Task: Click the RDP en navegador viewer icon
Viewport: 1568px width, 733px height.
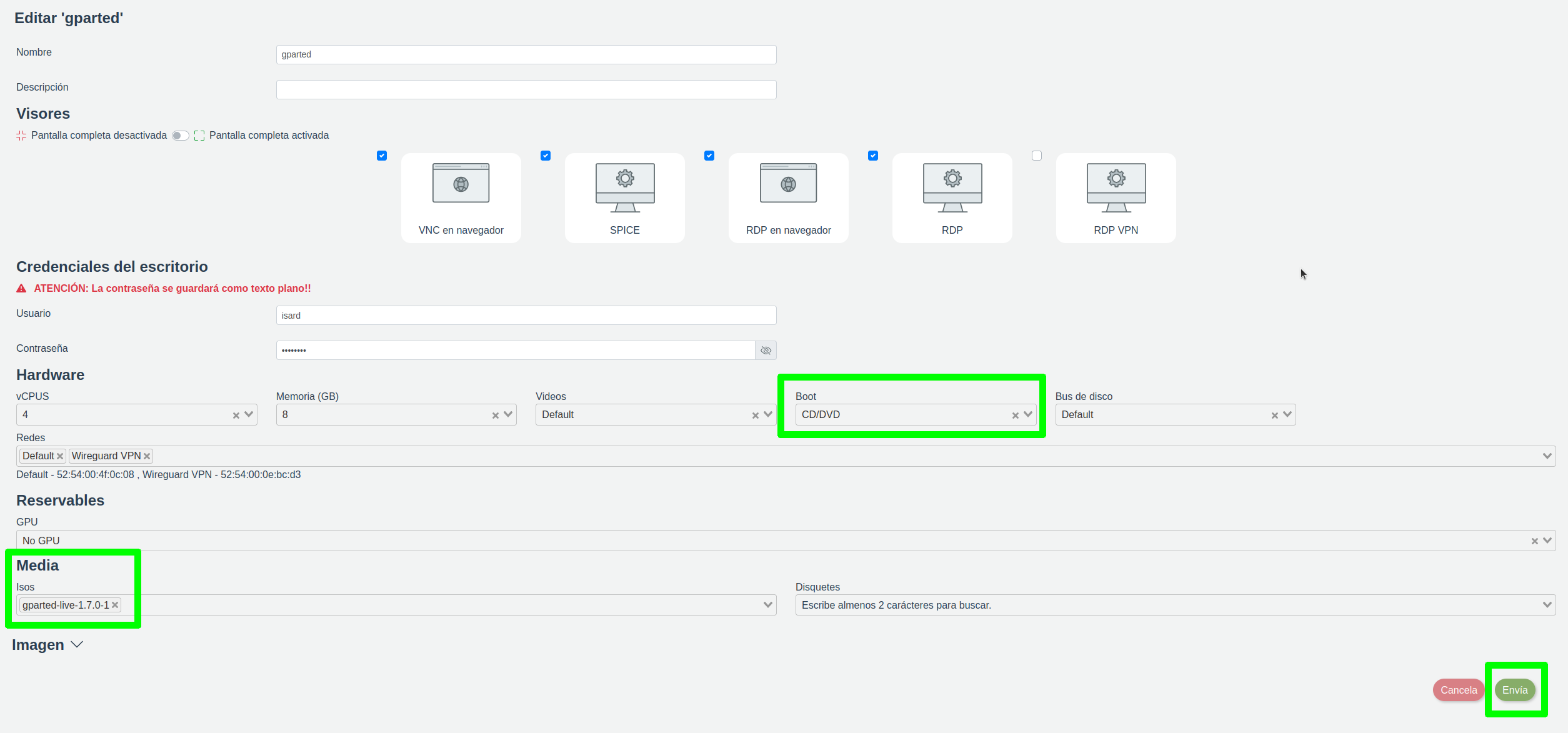Action: [788, 184]
